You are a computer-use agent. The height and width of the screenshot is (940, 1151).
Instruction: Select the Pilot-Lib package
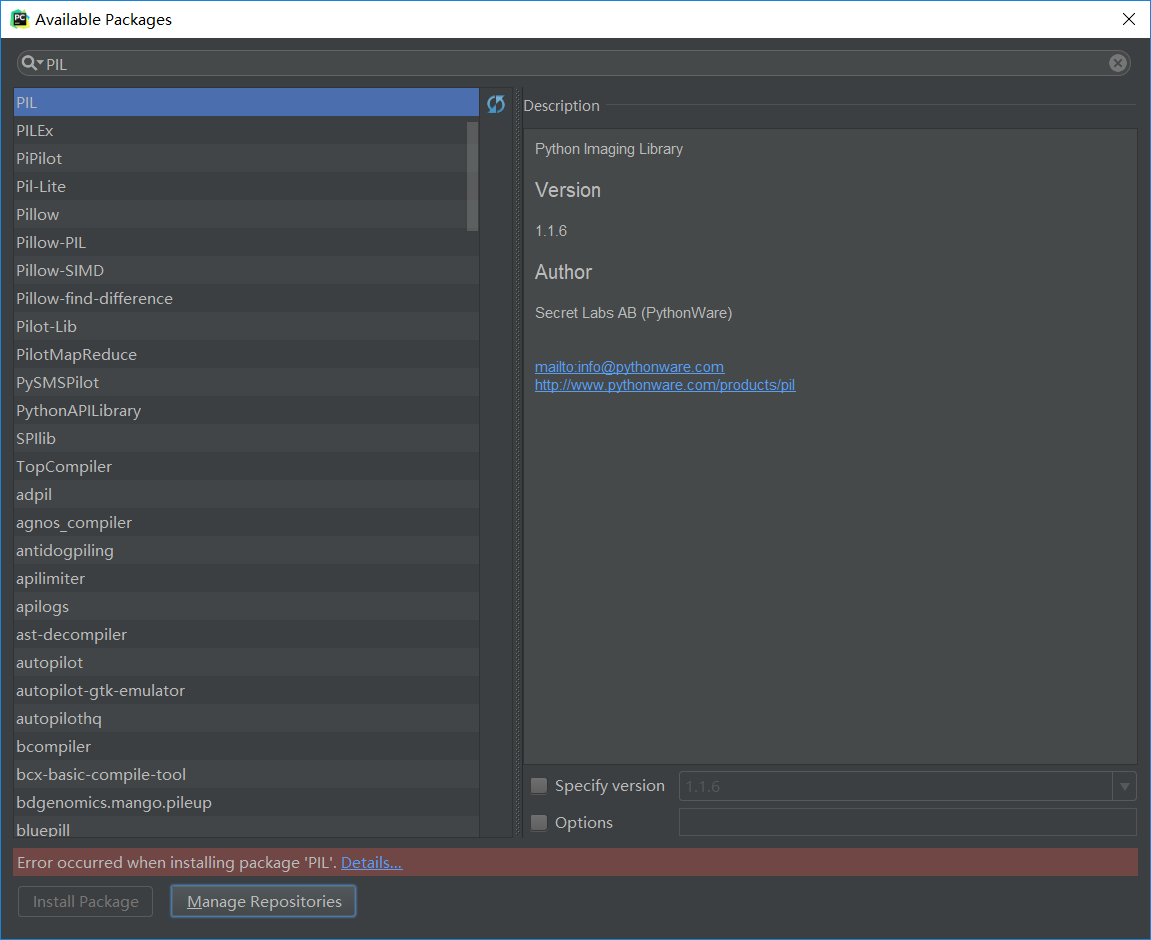coord(246,327)
